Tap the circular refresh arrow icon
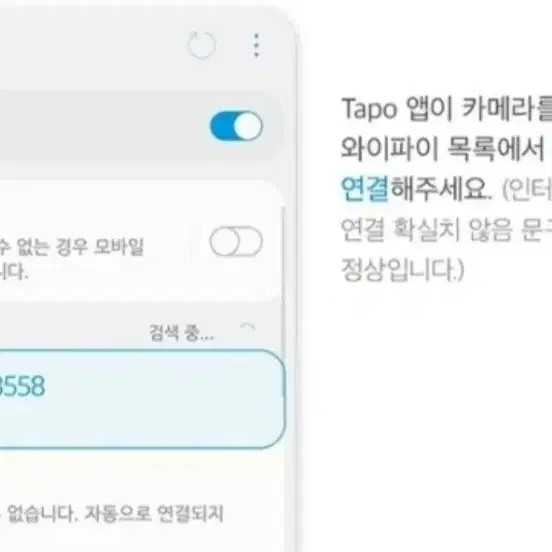Image resolution: width=552 pixels, height=552 pixels. tap(201, 45)
